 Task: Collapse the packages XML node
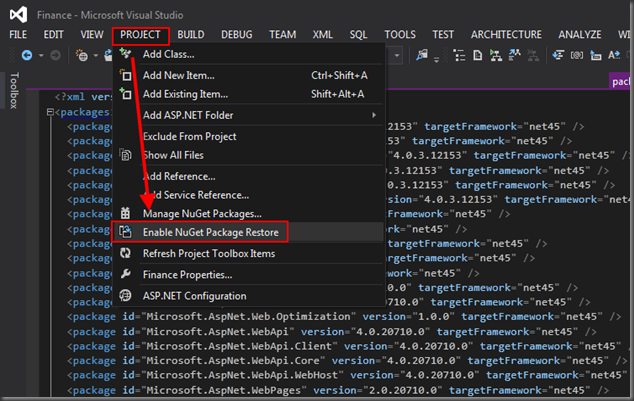[x=50, y=112]
